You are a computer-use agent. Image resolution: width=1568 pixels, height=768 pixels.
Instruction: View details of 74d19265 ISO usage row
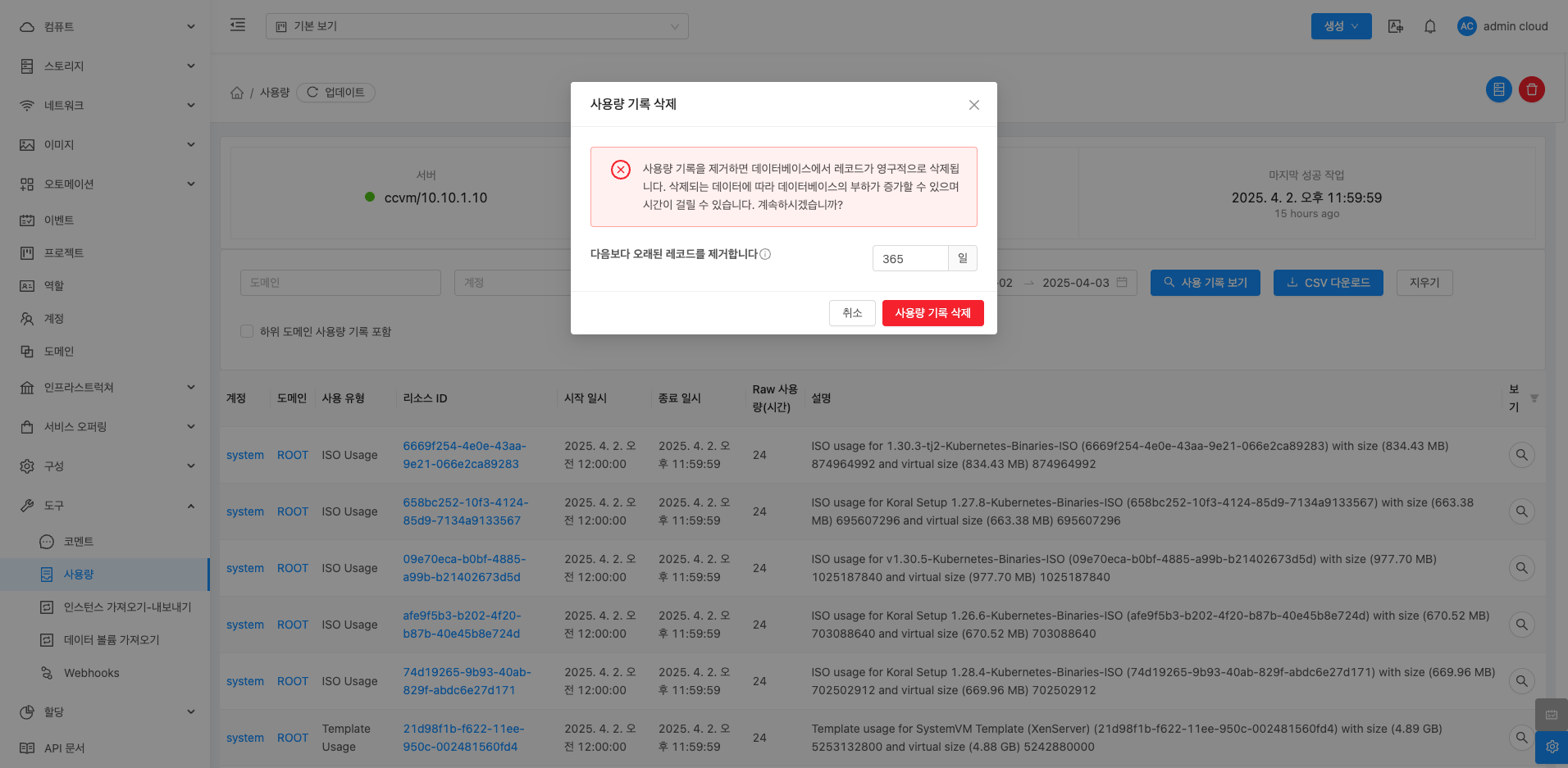click(x=1522, y=681)
